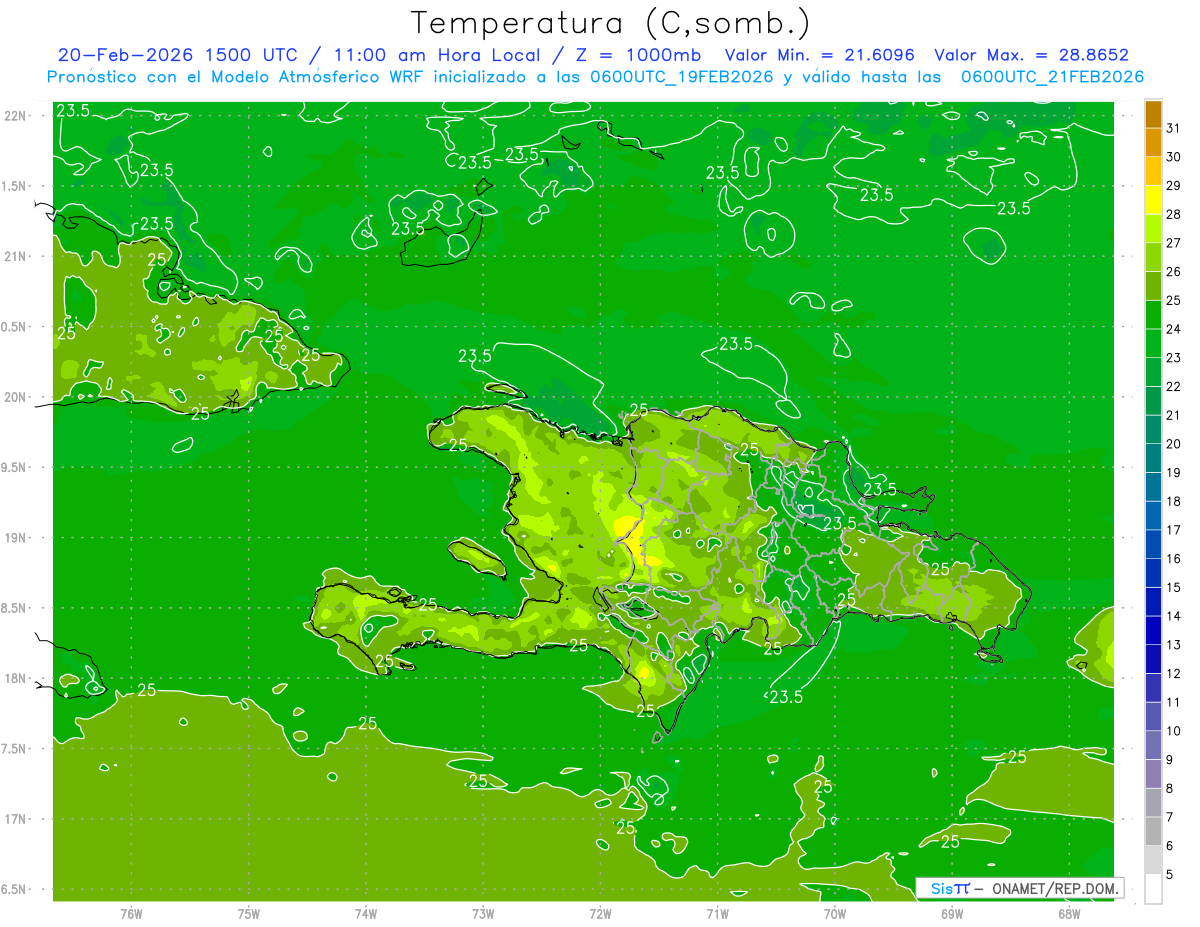Image resolution: width=1200 pixels, height=927 pixels.
Task: Pick the gray swatch between 6 and 7
Action: pos(1153,831)
